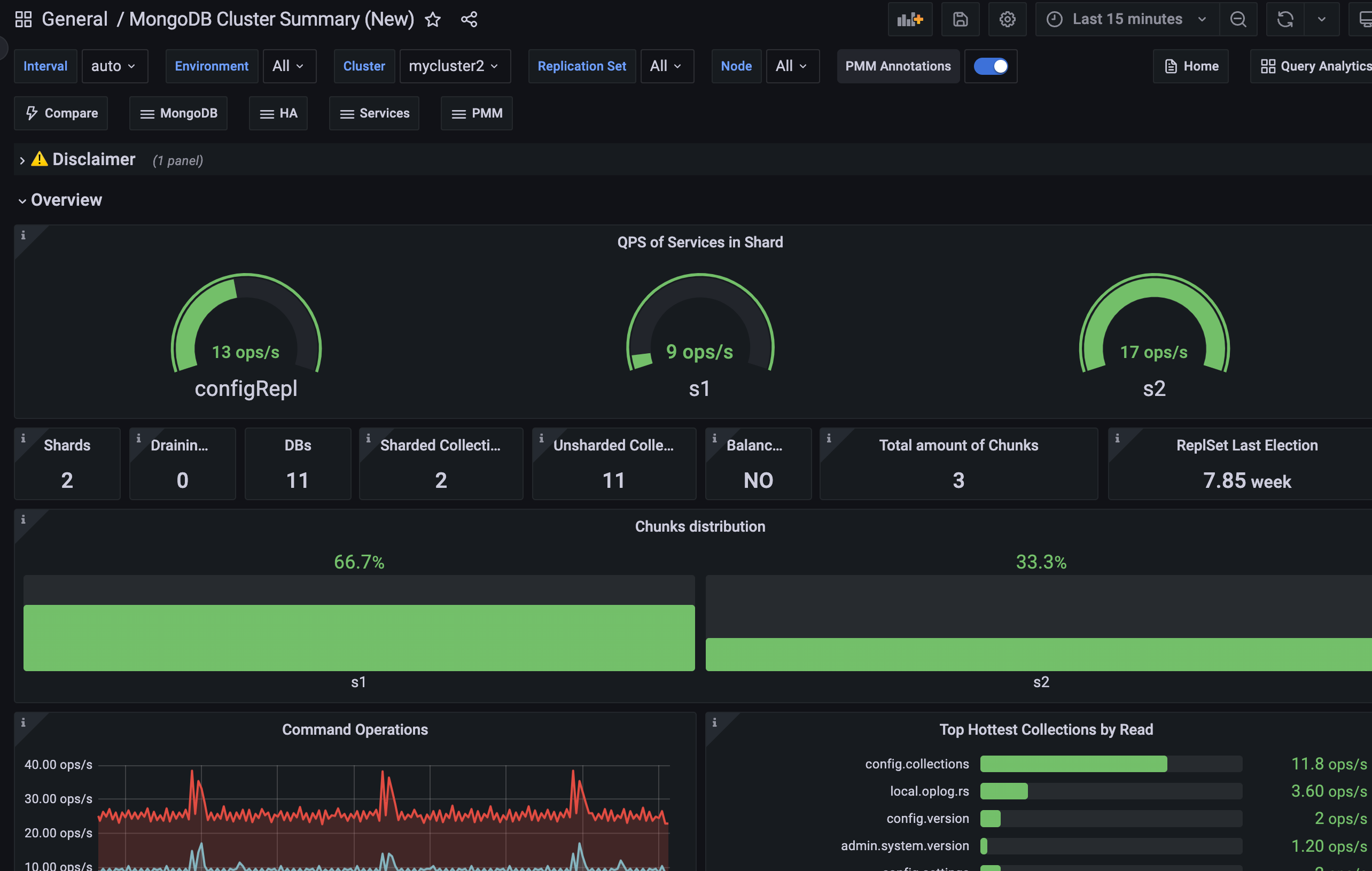Open the Cluster mycluster2 dropdown
The height and width of the screenshot is (871, 1372).
[x=454, y=66]
